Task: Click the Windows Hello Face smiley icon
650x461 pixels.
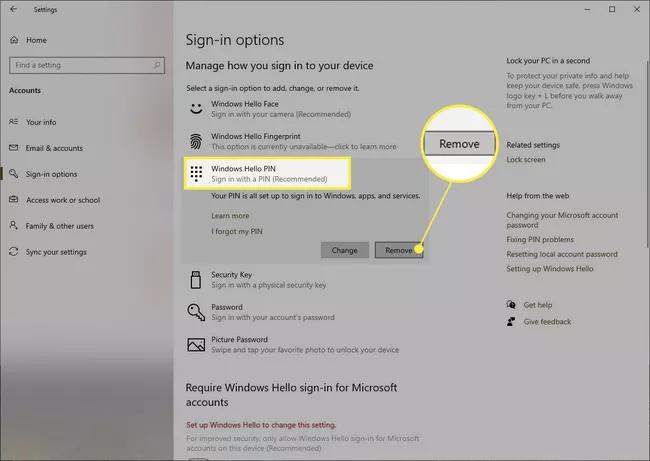Action: pos(196,109)
